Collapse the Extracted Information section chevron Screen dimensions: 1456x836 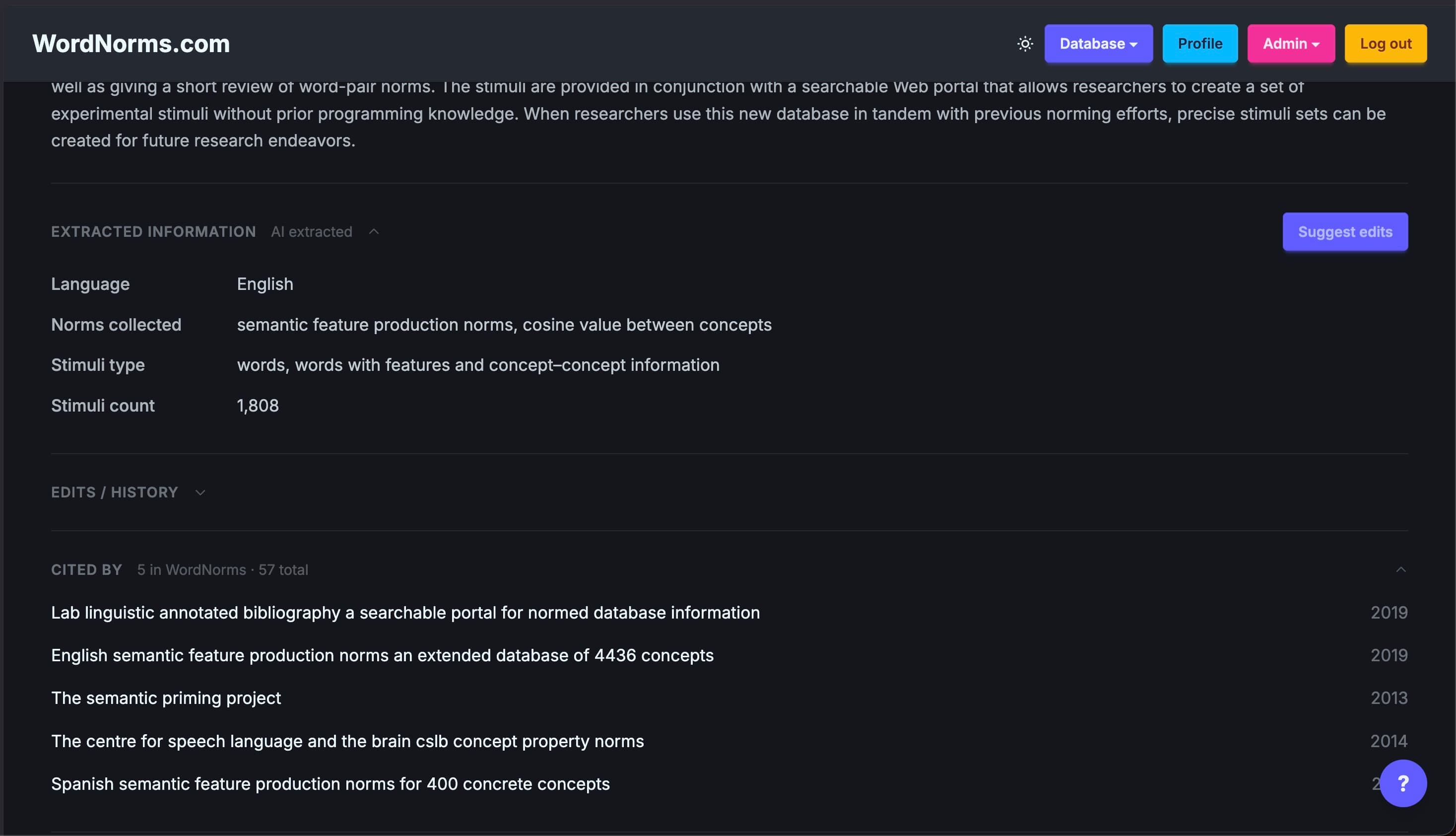click(374, 231)
